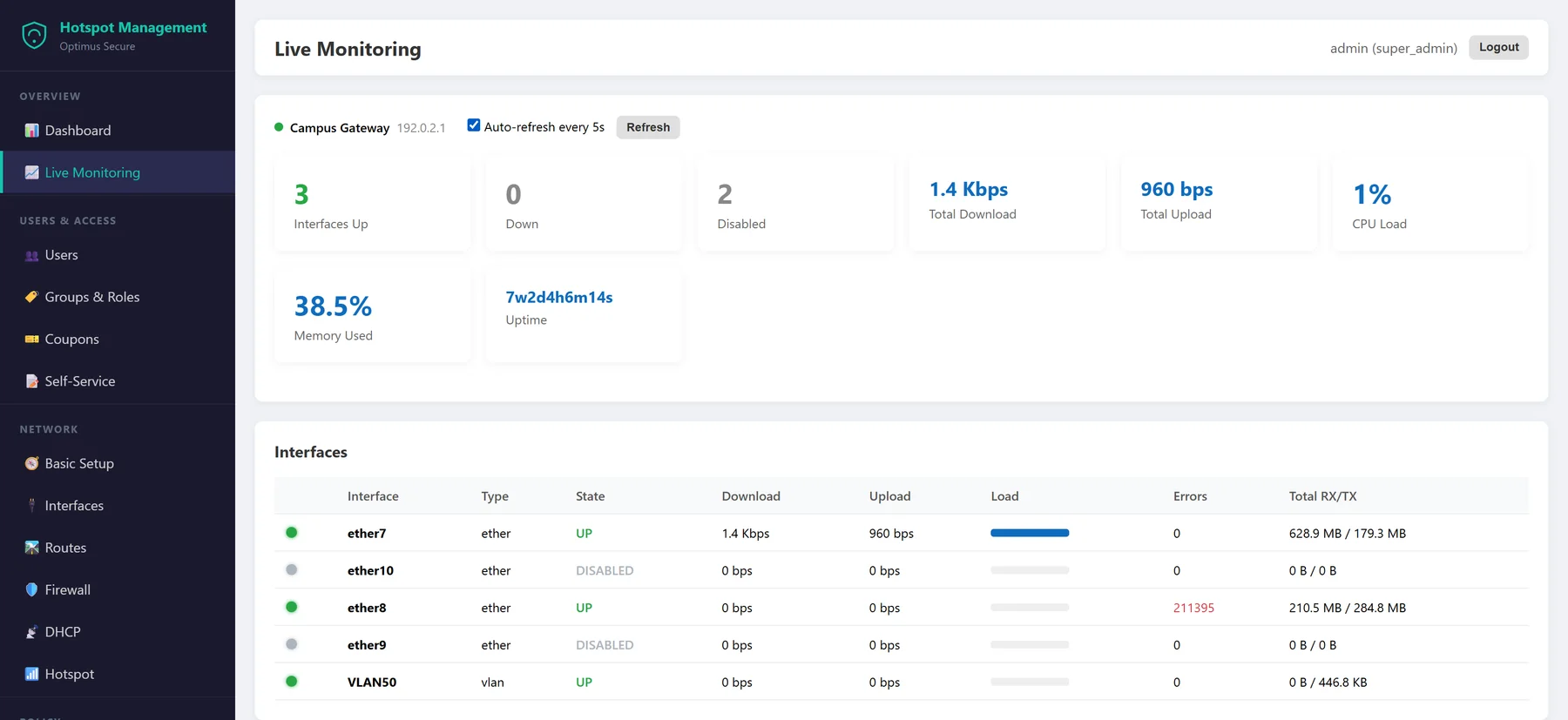Click the Download column header
1568x720 pixels.
click(x=751, y=496)
